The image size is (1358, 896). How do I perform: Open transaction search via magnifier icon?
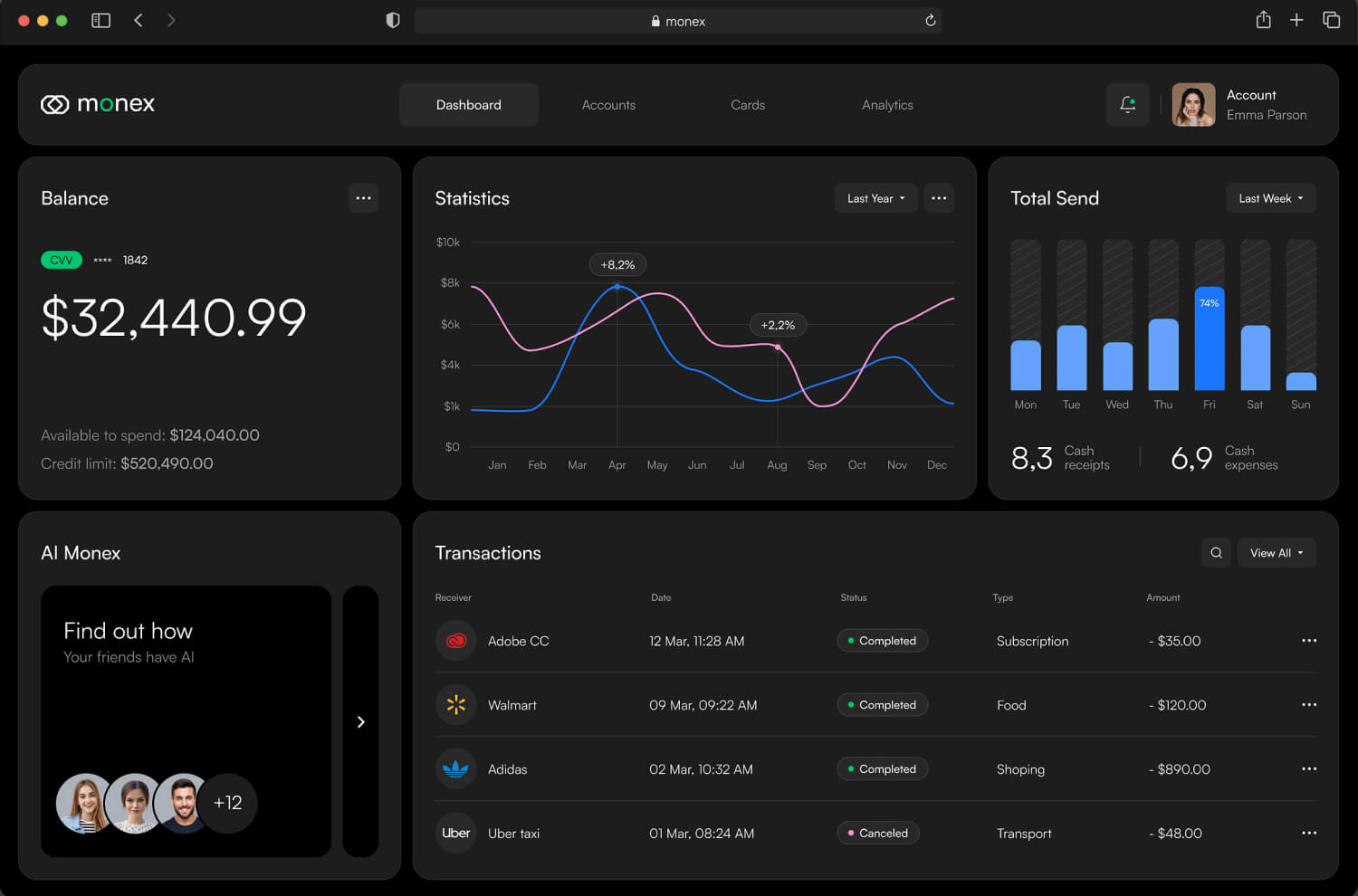point(1216,552)
